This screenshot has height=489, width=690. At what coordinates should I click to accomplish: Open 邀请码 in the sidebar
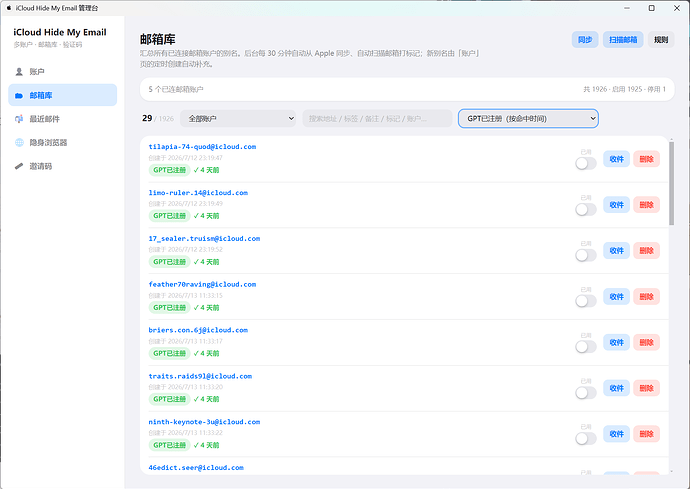62,166
